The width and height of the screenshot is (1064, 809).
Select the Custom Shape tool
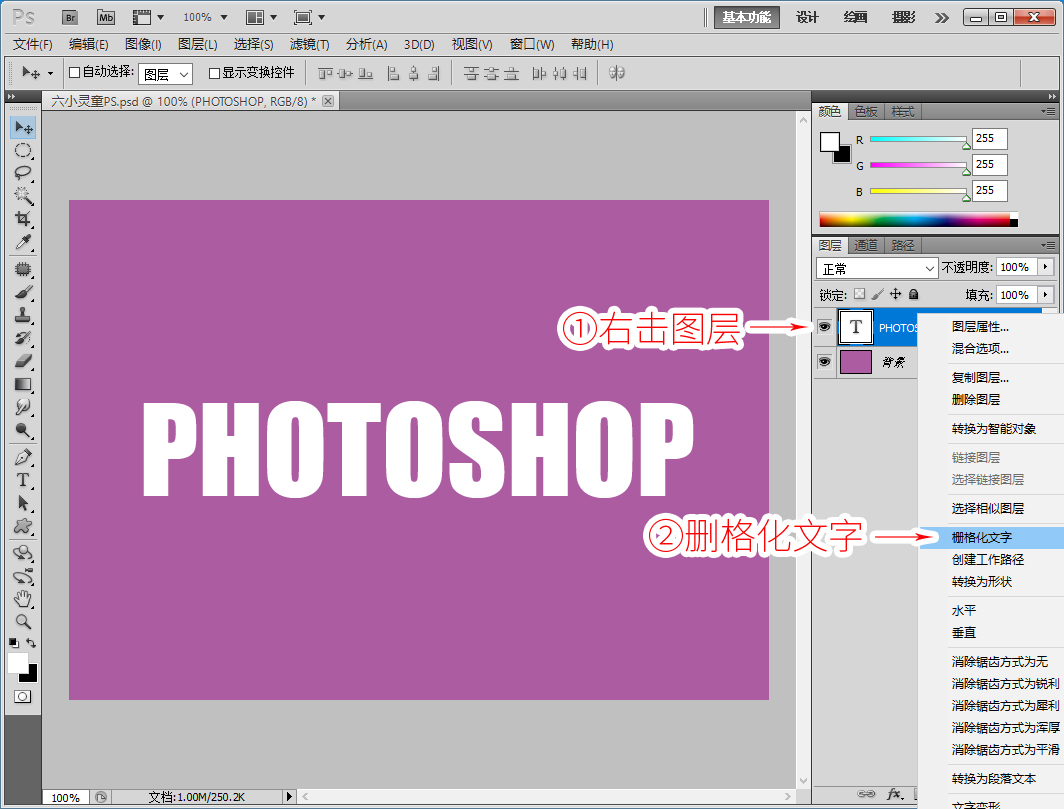(x=23, y=526)
